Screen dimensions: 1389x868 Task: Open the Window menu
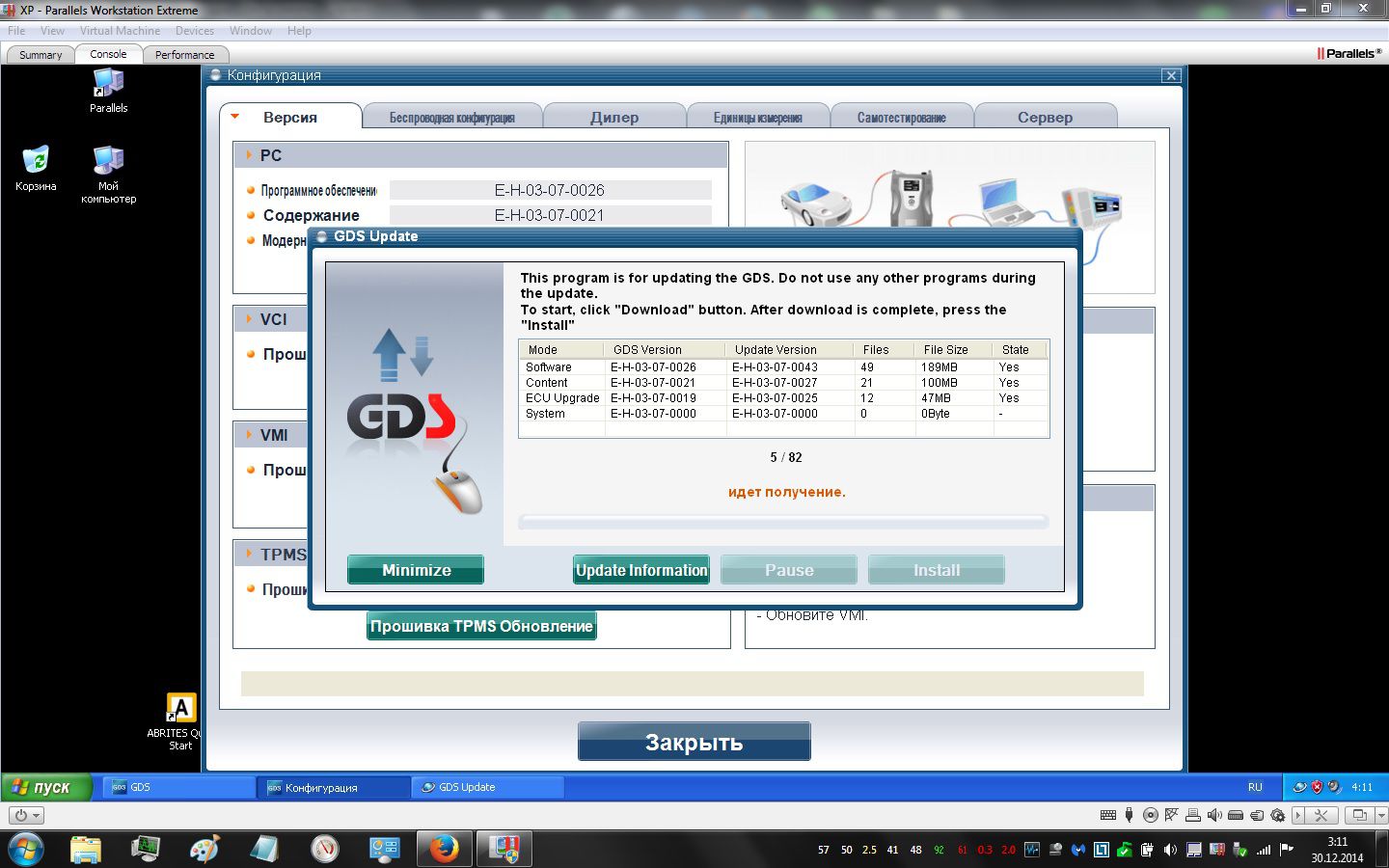click(251, 31)
